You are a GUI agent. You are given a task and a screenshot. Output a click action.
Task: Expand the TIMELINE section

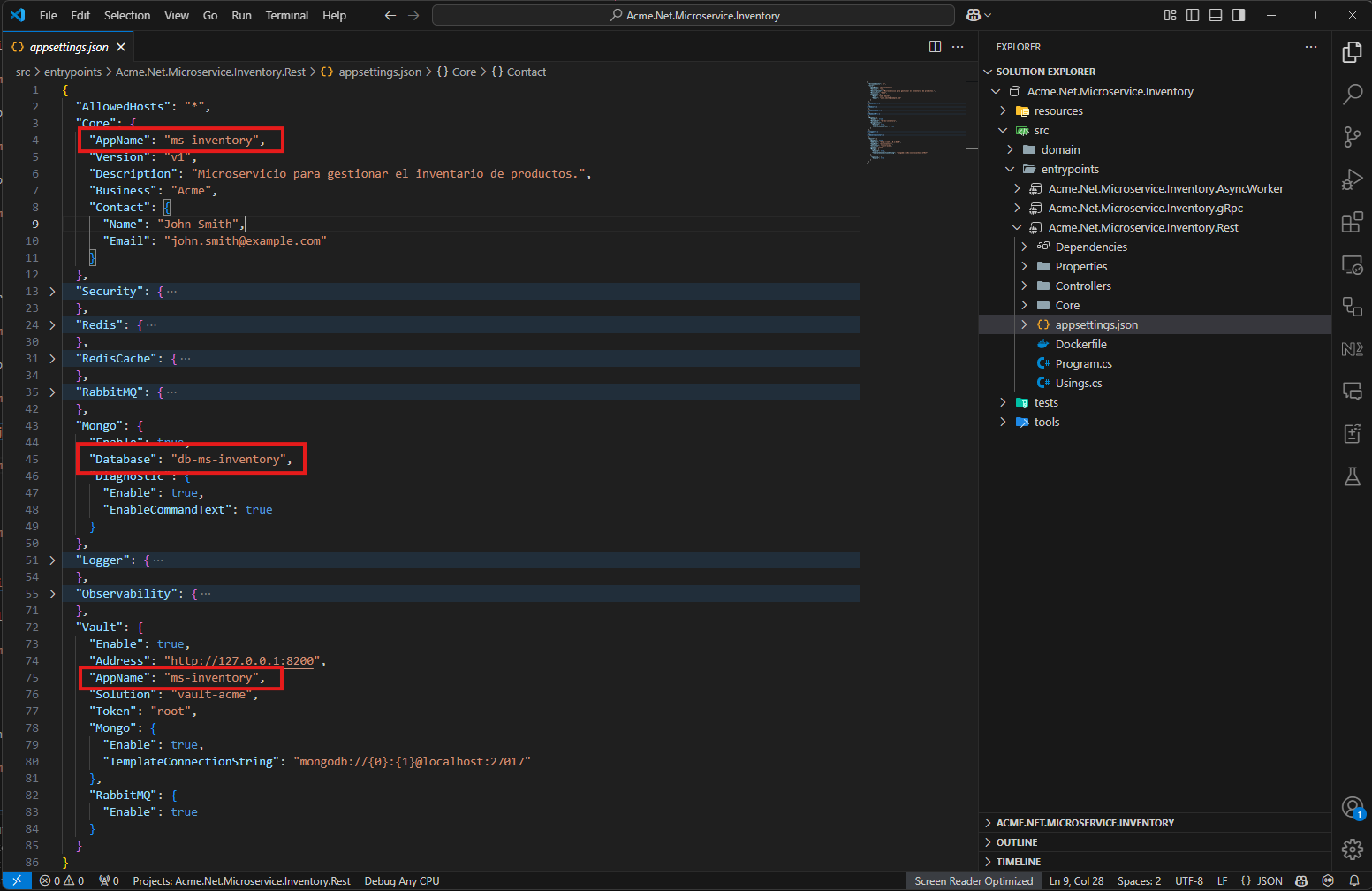pyautogui.click(x=1018, y=862)
